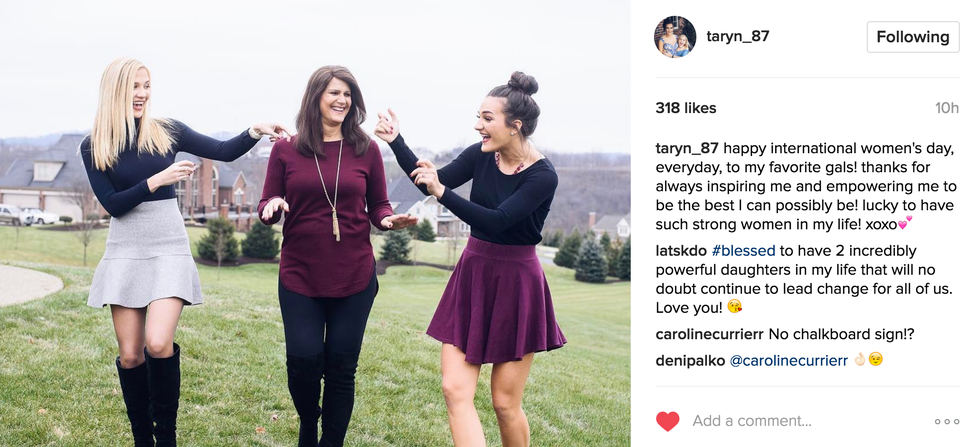This screenshot has width=980, height=447.
Task: View the 318 likes list
Action: pos(686,108)
